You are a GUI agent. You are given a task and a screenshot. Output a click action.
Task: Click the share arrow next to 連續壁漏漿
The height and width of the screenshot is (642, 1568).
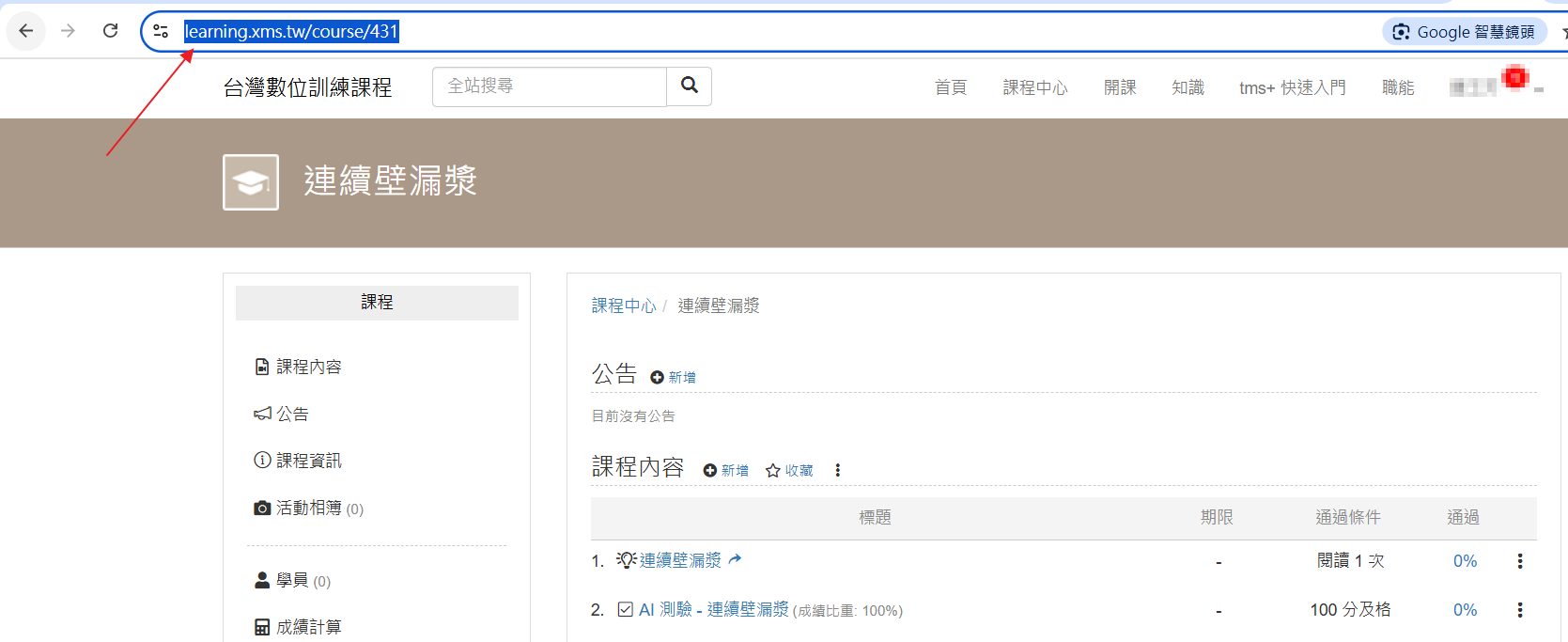click(735, 559)
